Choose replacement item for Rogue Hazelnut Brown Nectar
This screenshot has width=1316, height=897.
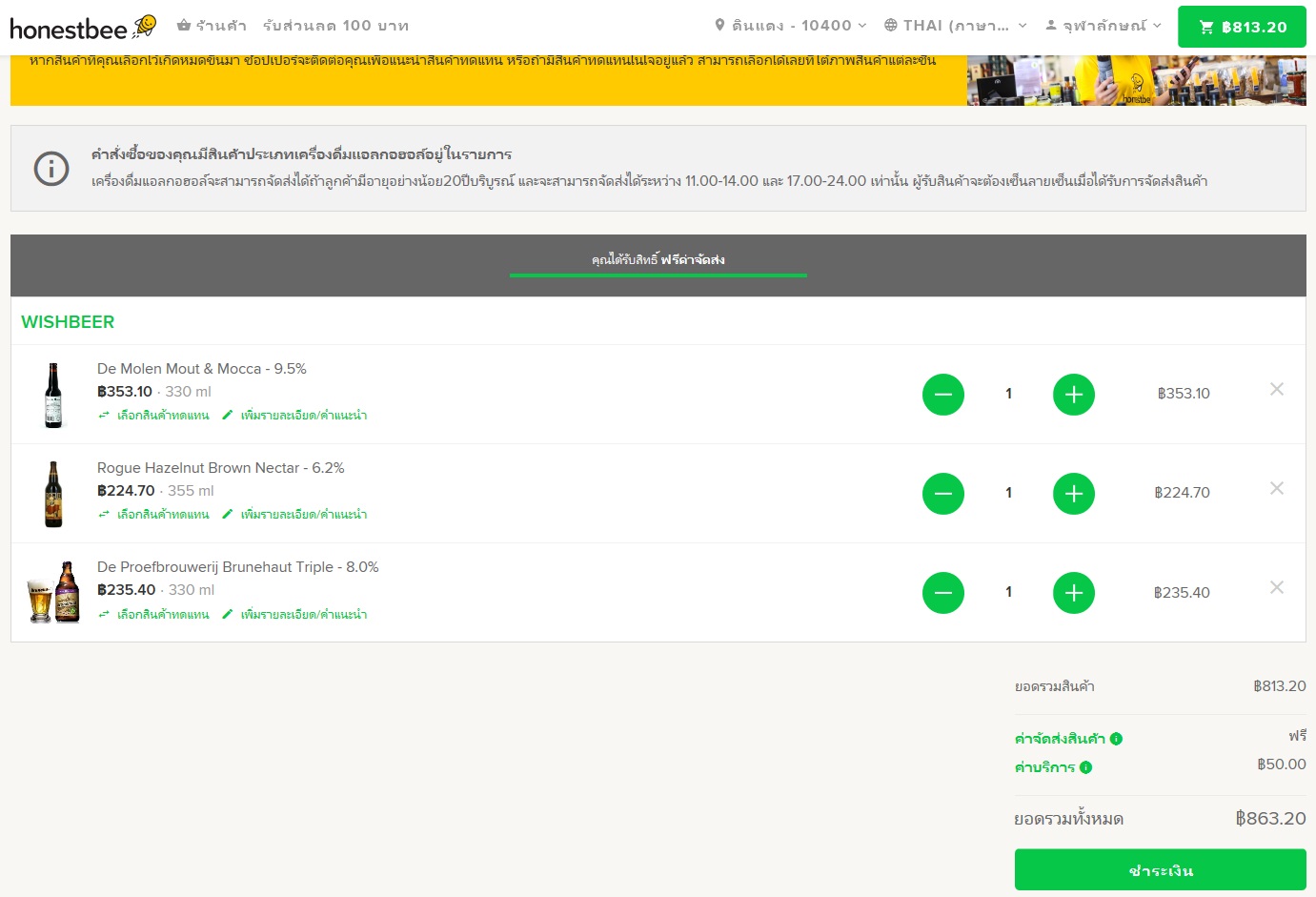[153, 515]
